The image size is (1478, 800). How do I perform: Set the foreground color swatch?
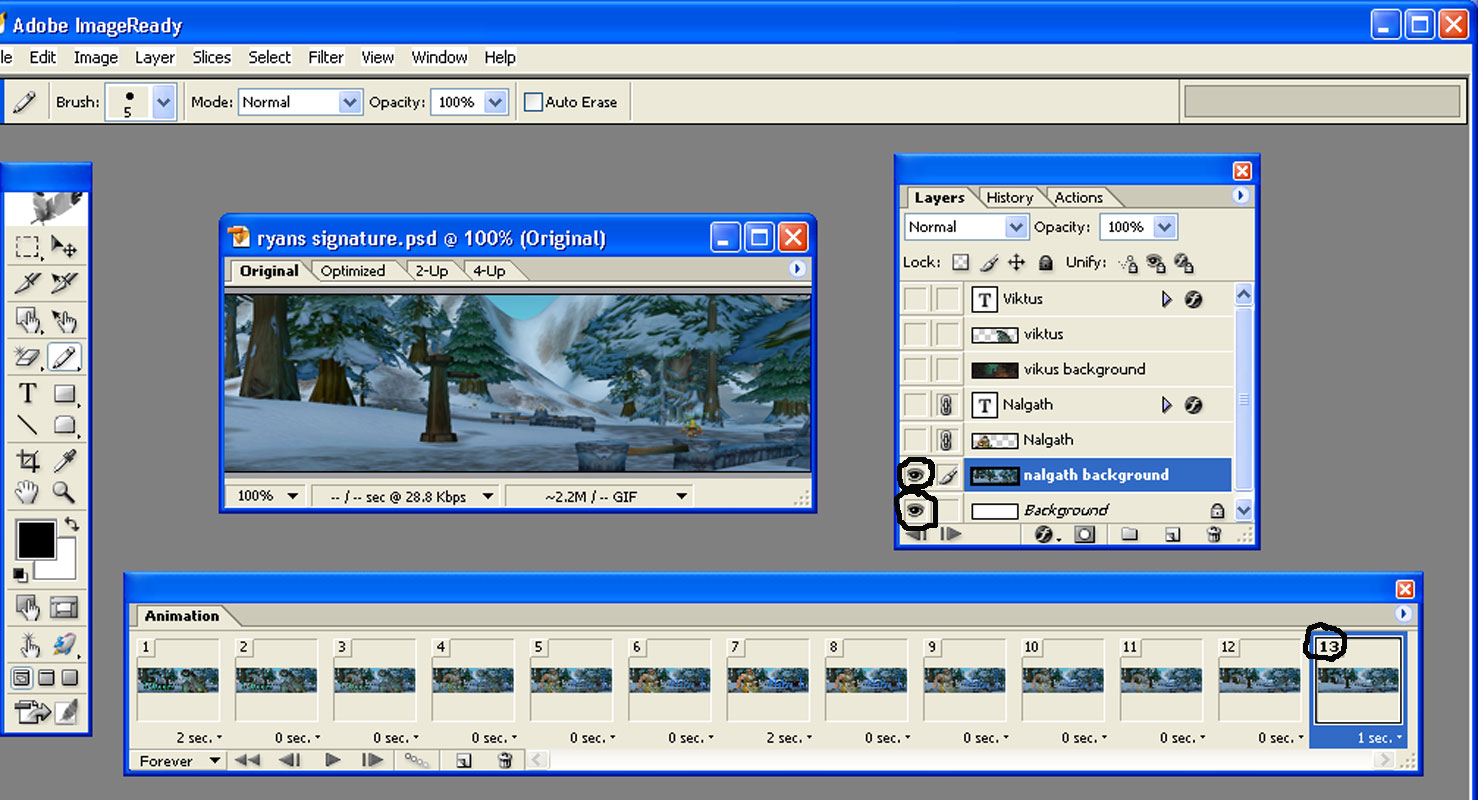[x=35, y=540]
